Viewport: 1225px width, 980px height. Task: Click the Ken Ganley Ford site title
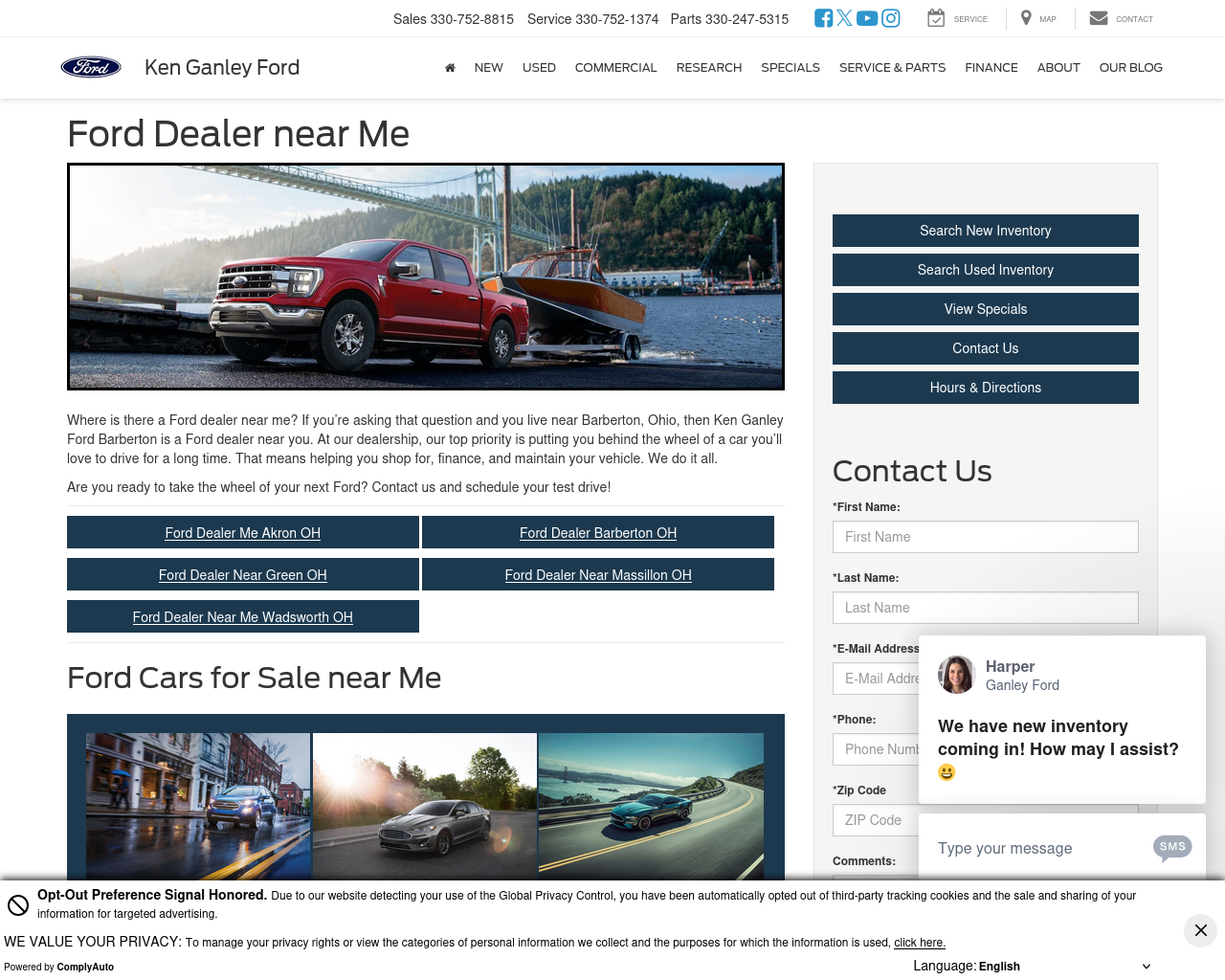(x=222, y=67)
